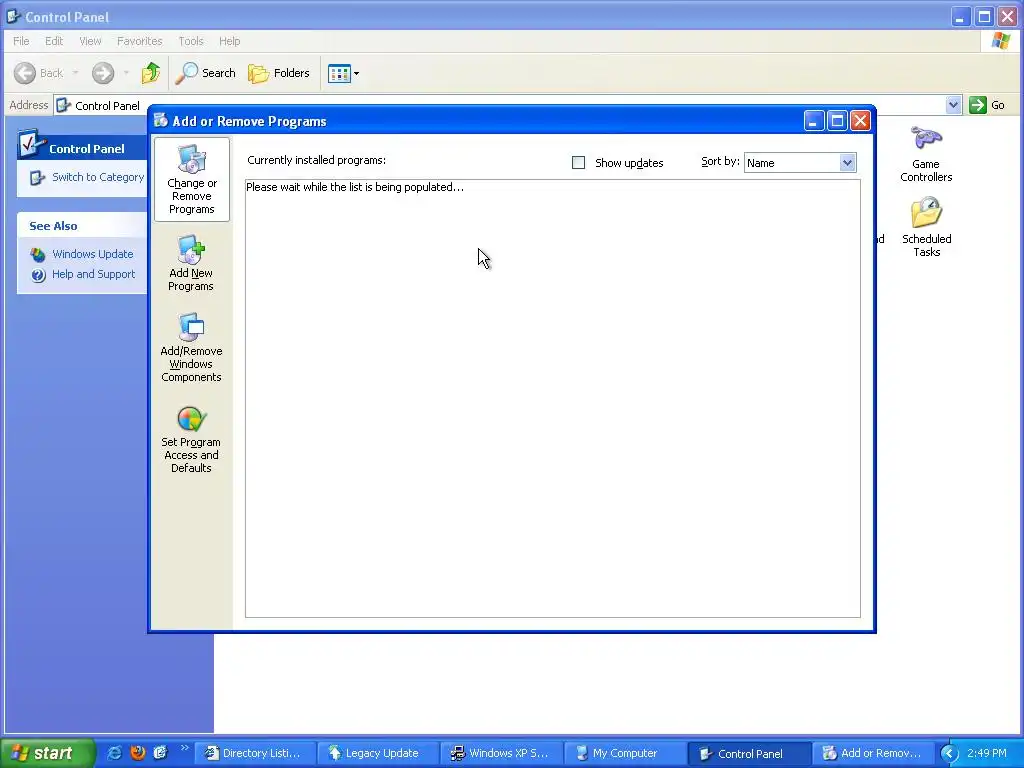
Task: Click the Go button beside address bar
Action: (987, 104)
